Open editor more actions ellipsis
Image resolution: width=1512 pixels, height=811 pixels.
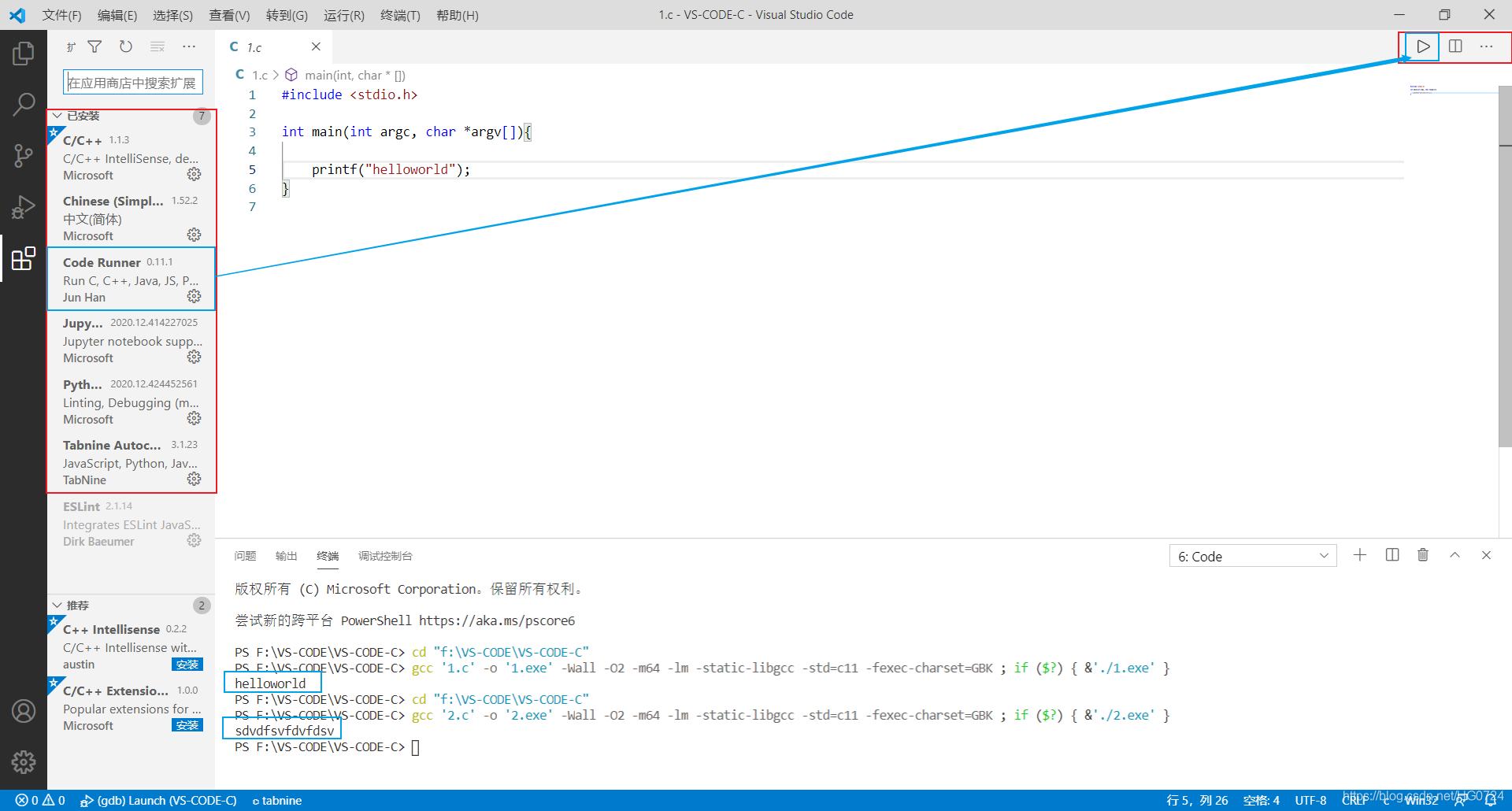[1486, 46]
